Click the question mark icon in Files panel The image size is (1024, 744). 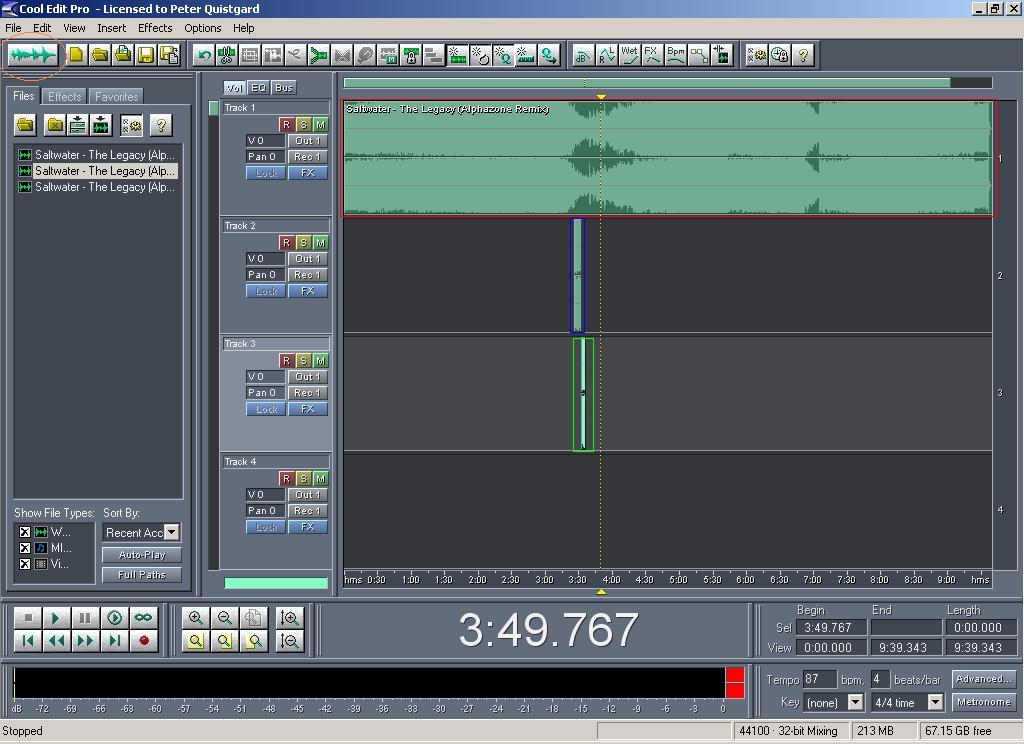tap(161, 124)
